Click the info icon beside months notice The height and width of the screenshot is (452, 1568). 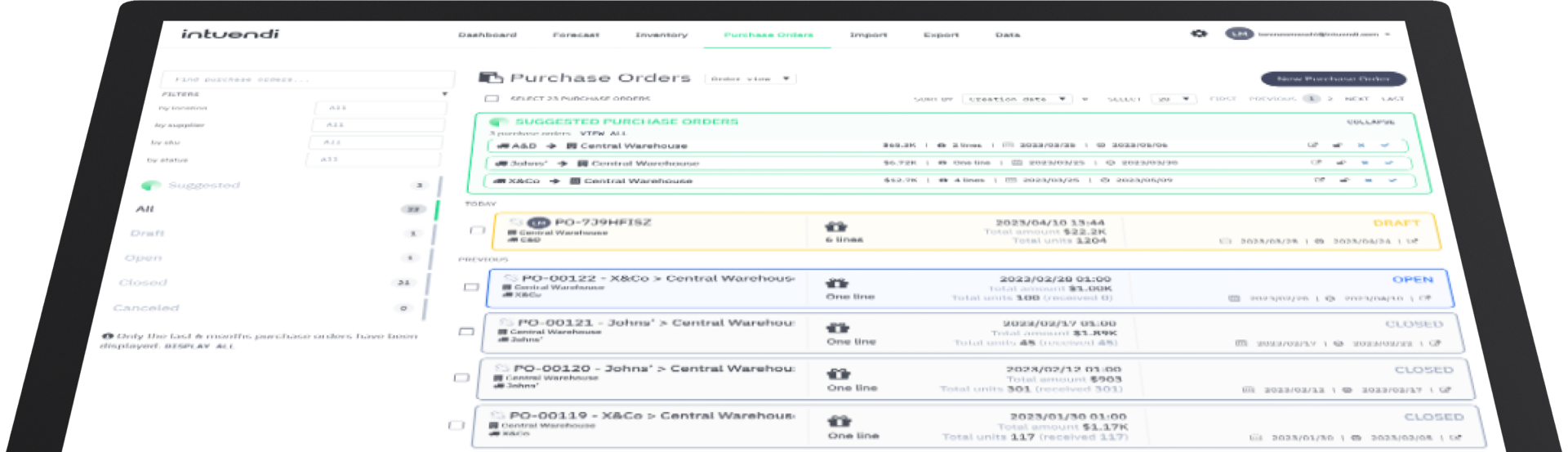(x=107, y=336)
